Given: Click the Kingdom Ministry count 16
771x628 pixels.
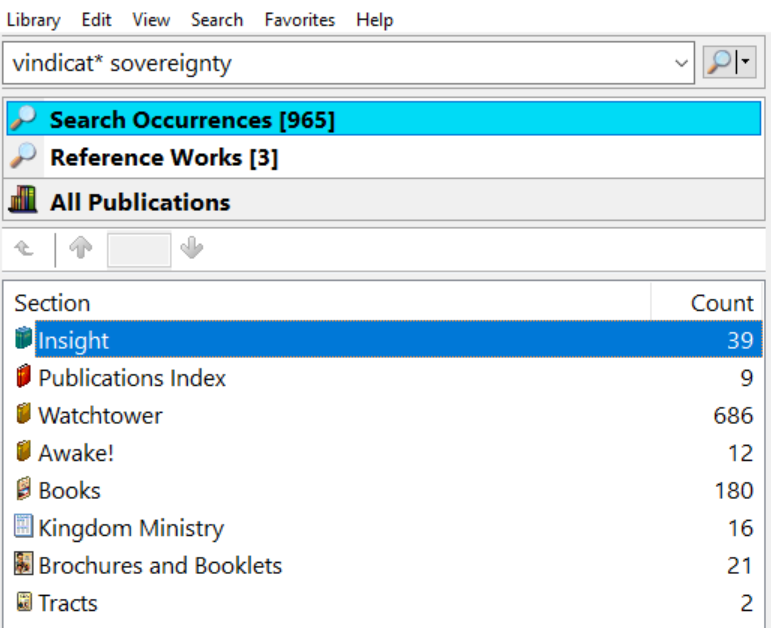Looking at the screenshot, I should [741, 528].
